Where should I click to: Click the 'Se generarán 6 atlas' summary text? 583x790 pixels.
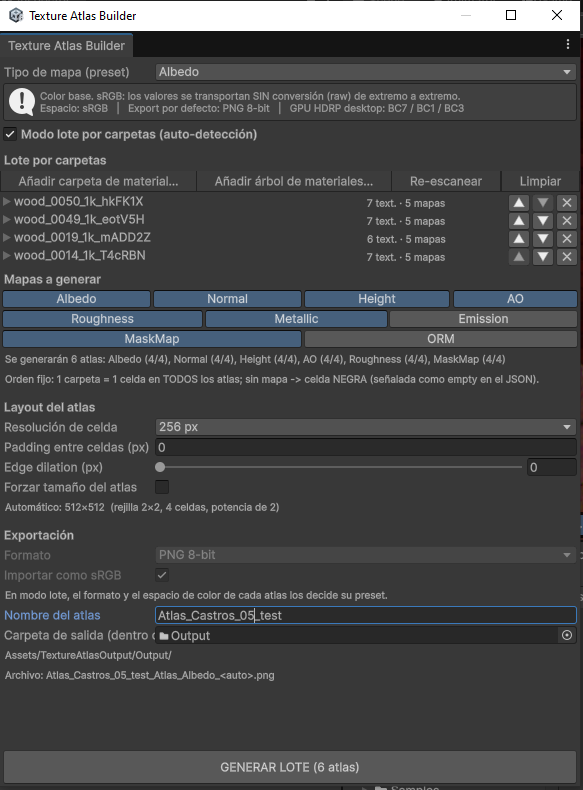(255, 359)
